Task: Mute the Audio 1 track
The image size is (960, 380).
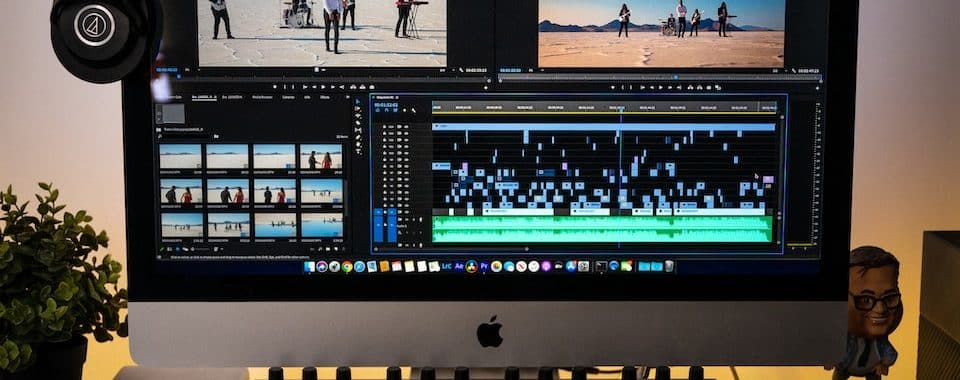Action: [407, 220]
